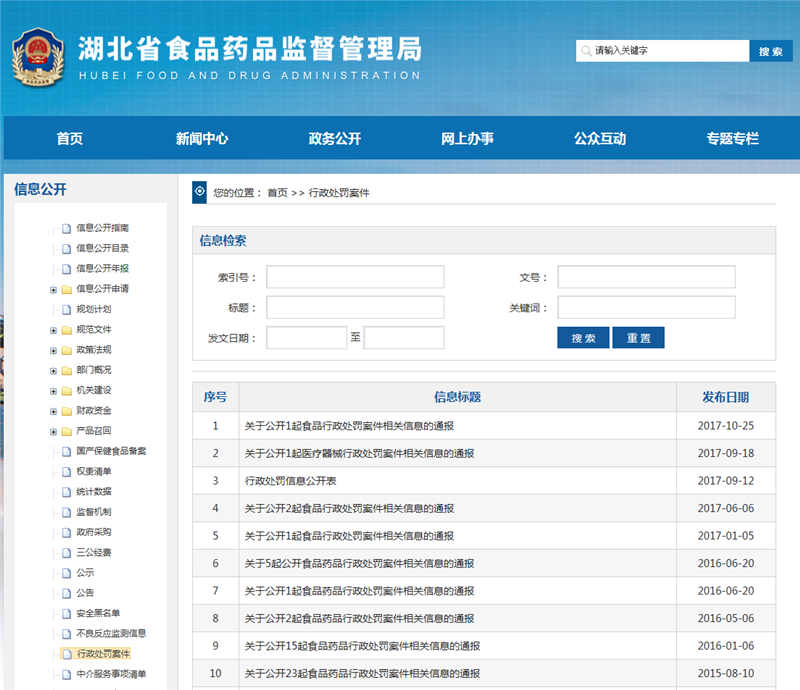Open the 行政处罚信息公开表 notice link
Image resolution: width=800 pixels, height=690 pixels.
point(292,480)
